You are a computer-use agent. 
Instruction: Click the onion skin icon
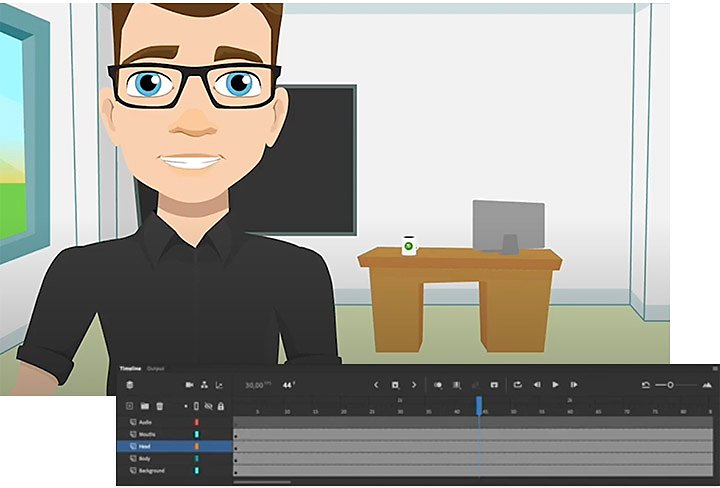438,385
